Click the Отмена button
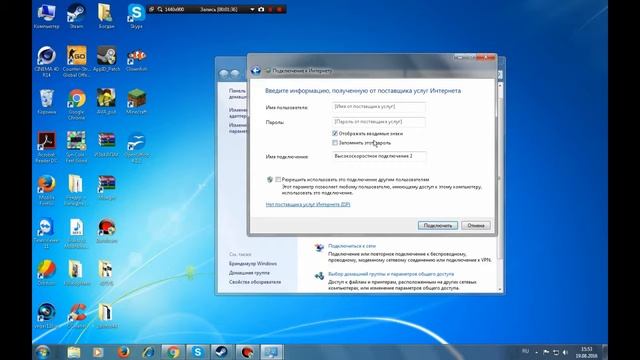Viewport: 640px width, 360px height. [x=476, y=225]
